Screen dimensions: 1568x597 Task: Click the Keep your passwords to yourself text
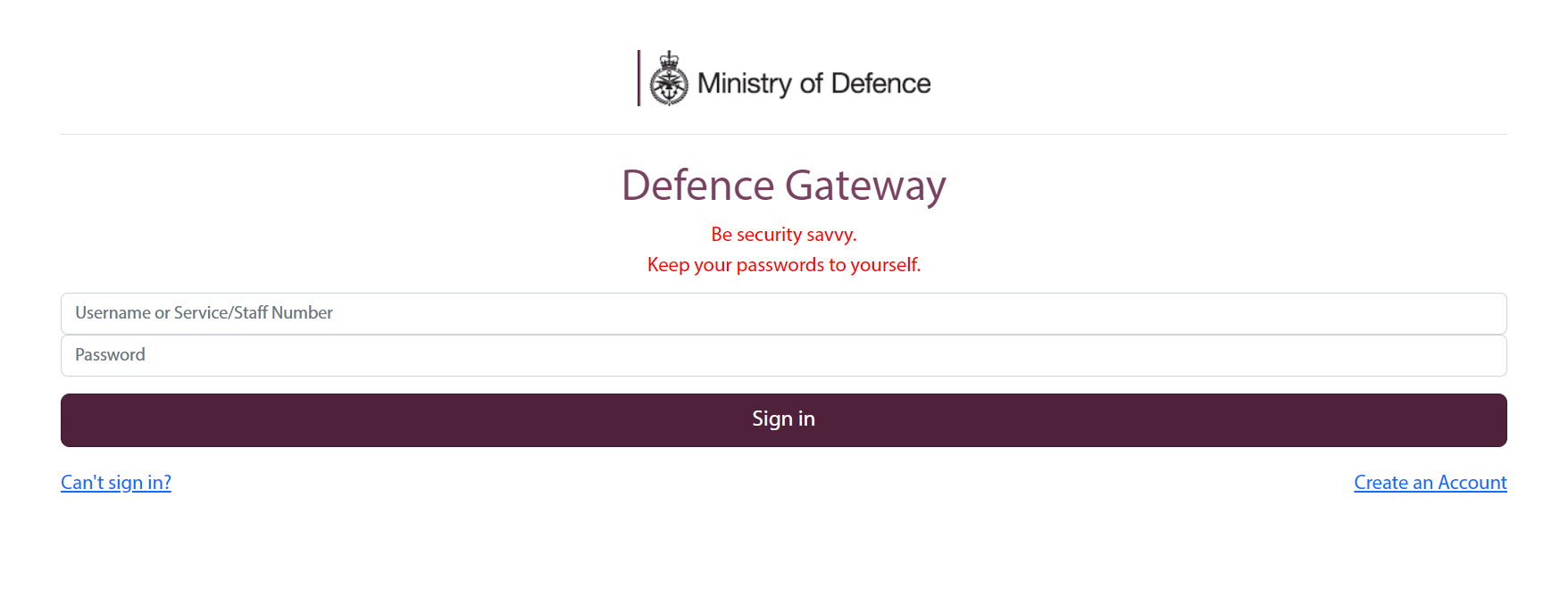point(784,265)
